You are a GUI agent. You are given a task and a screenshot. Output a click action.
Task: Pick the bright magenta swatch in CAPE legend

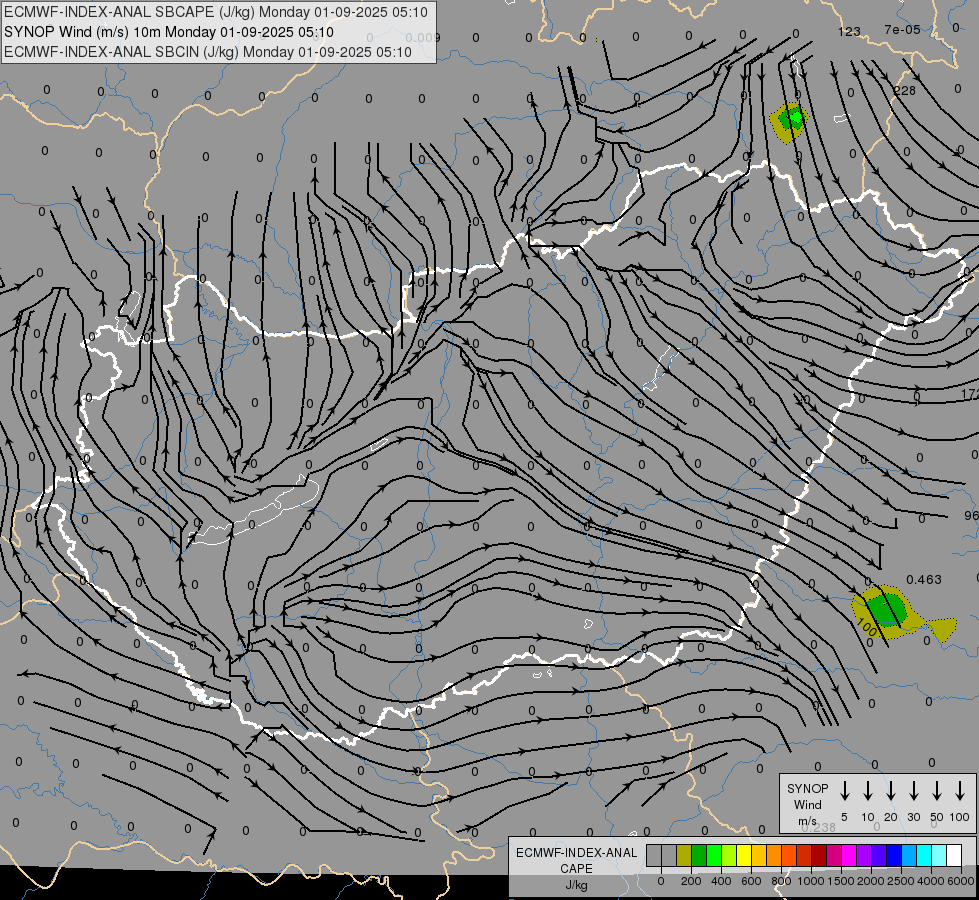[x=849, y=855]
